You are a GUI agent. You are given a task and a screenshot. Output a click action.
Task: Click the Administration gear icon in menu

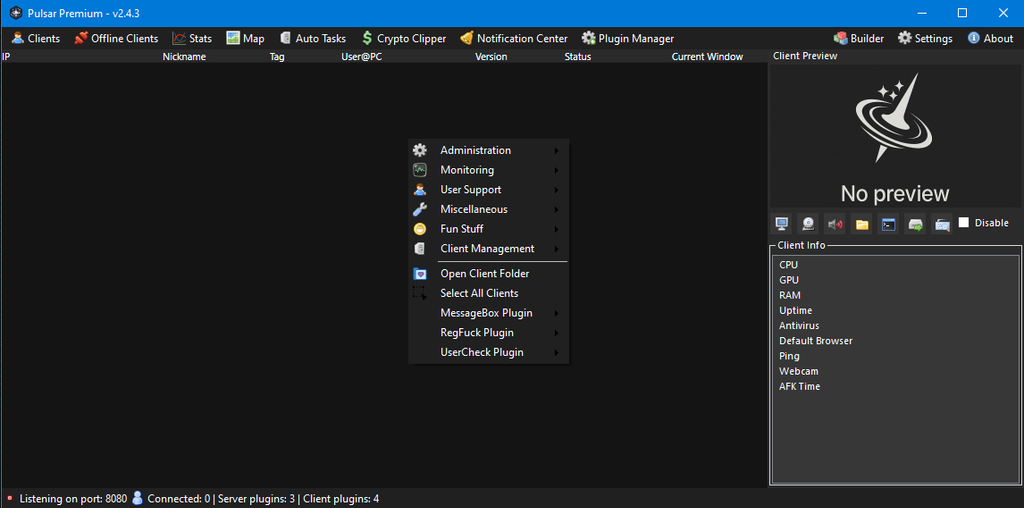pyautogui.click(x=420, y=150)
